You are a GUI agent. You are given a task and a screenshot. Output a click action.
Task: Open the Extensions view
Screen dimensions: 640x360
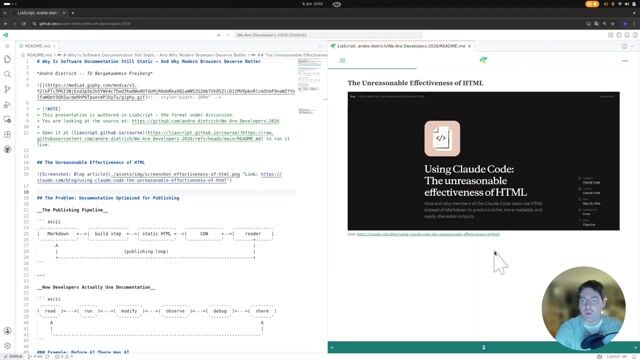coord(7,135)
